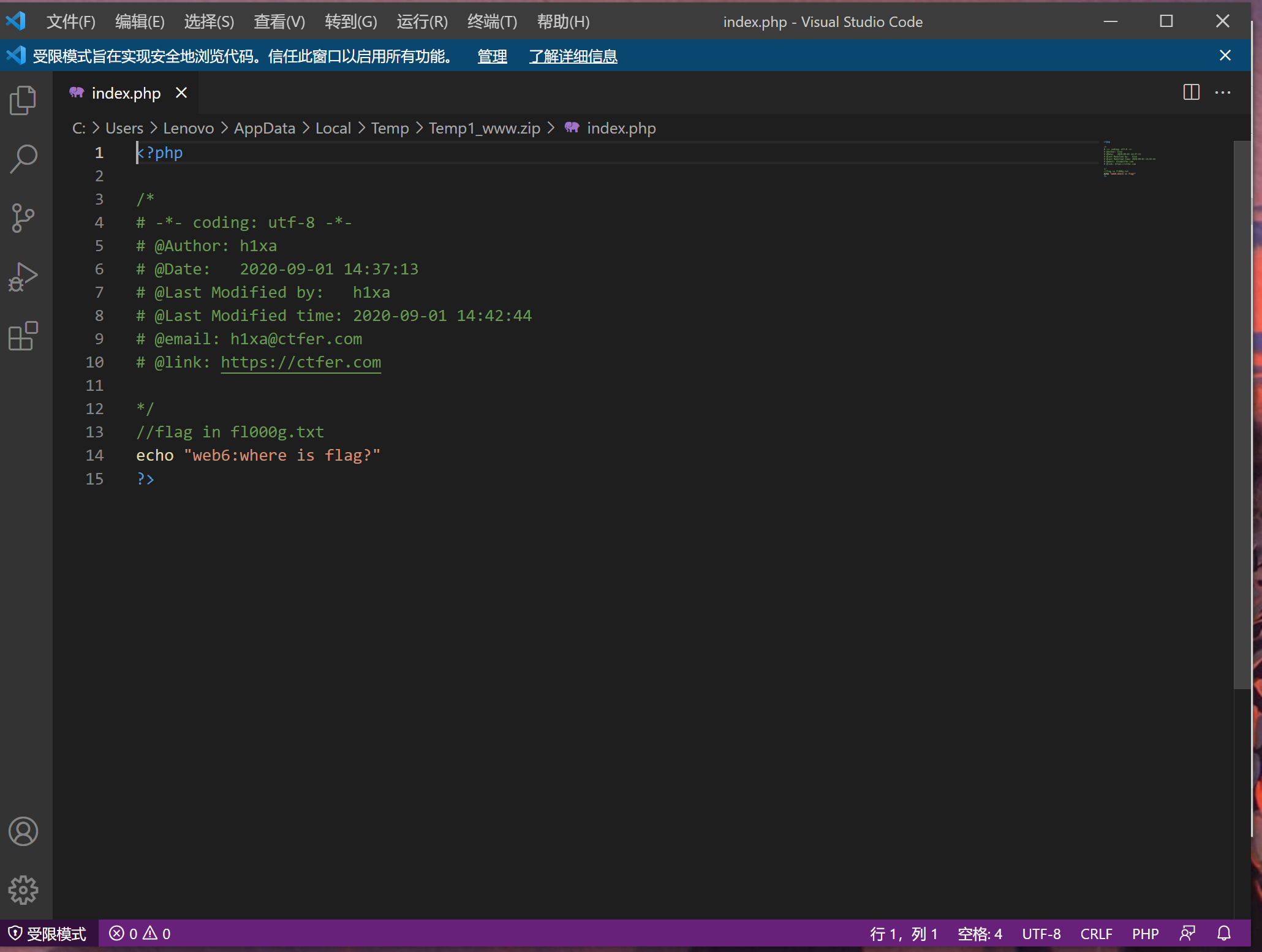Click the h1xa@ctfer.com email text
Screen dimensions: 1262x952
(296, 339)
